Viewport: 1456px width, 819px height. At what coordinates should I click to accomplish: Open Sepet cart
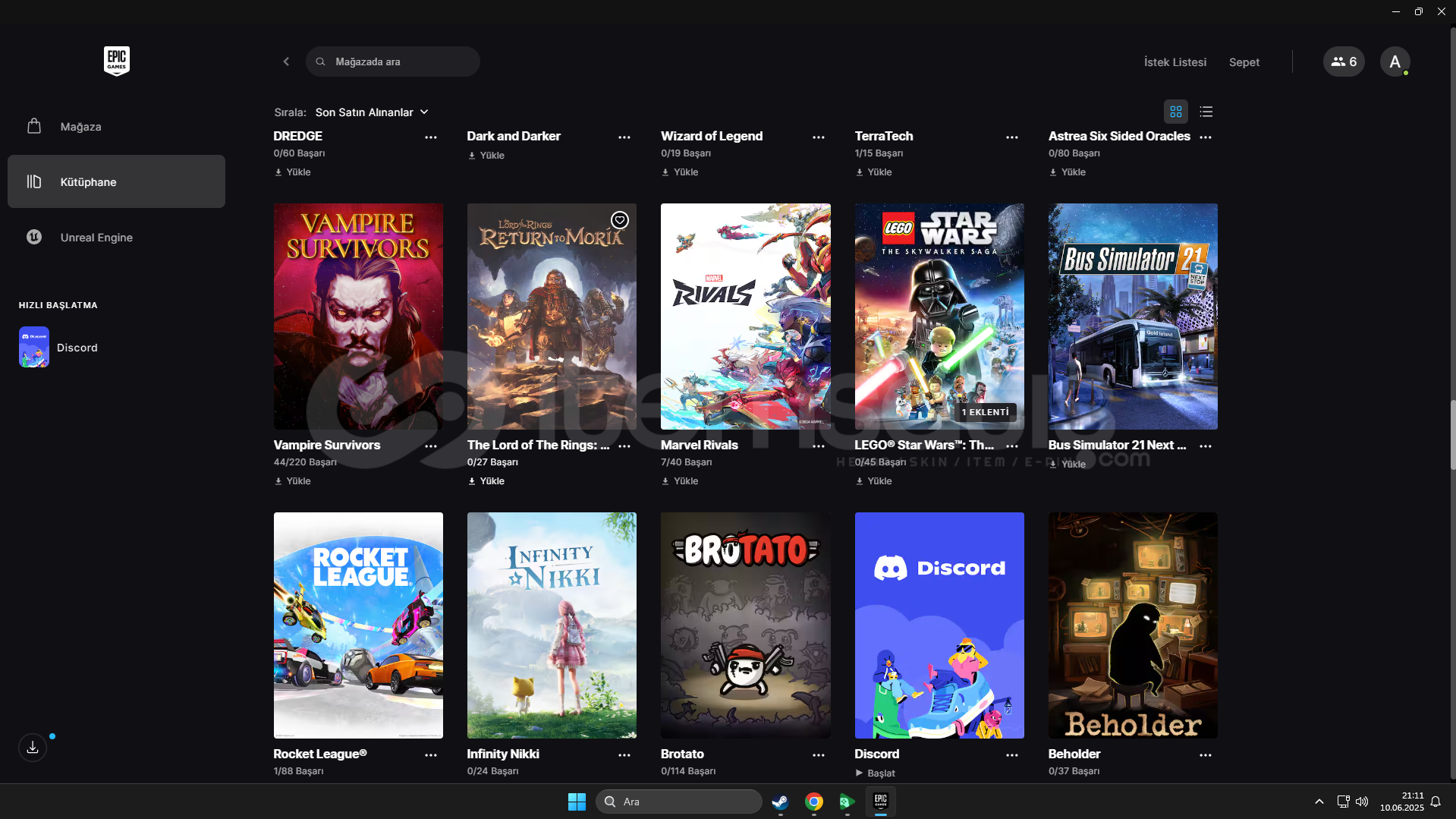(x=1244, y=62)
